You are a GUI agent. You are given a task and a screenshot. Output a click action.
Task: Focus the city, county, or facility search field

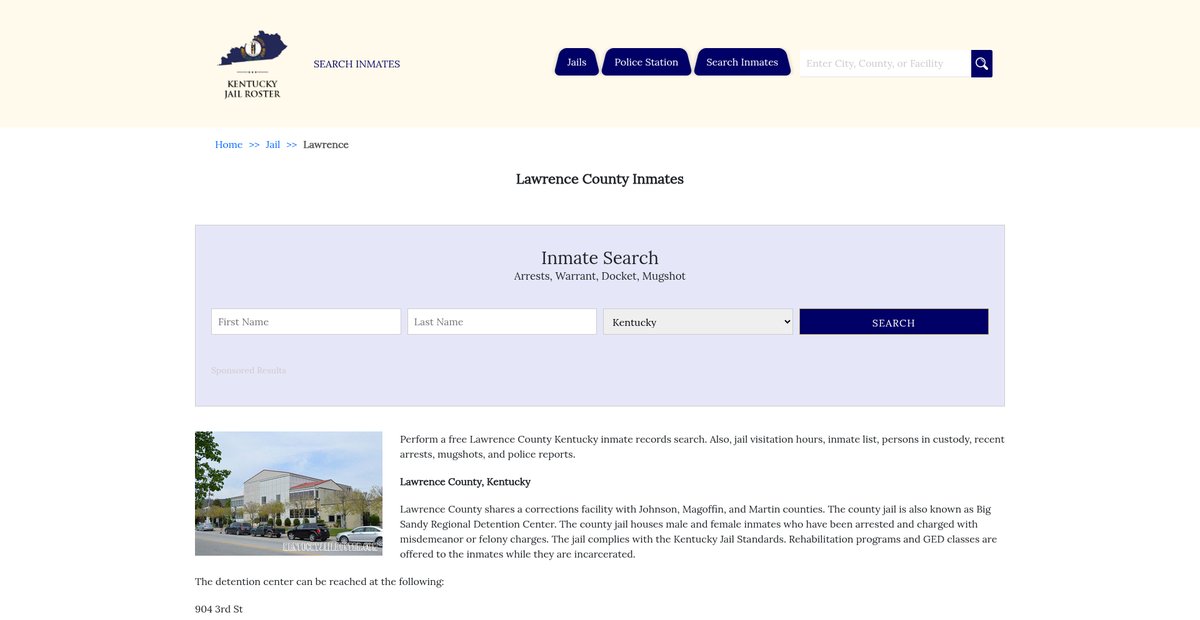884,63
